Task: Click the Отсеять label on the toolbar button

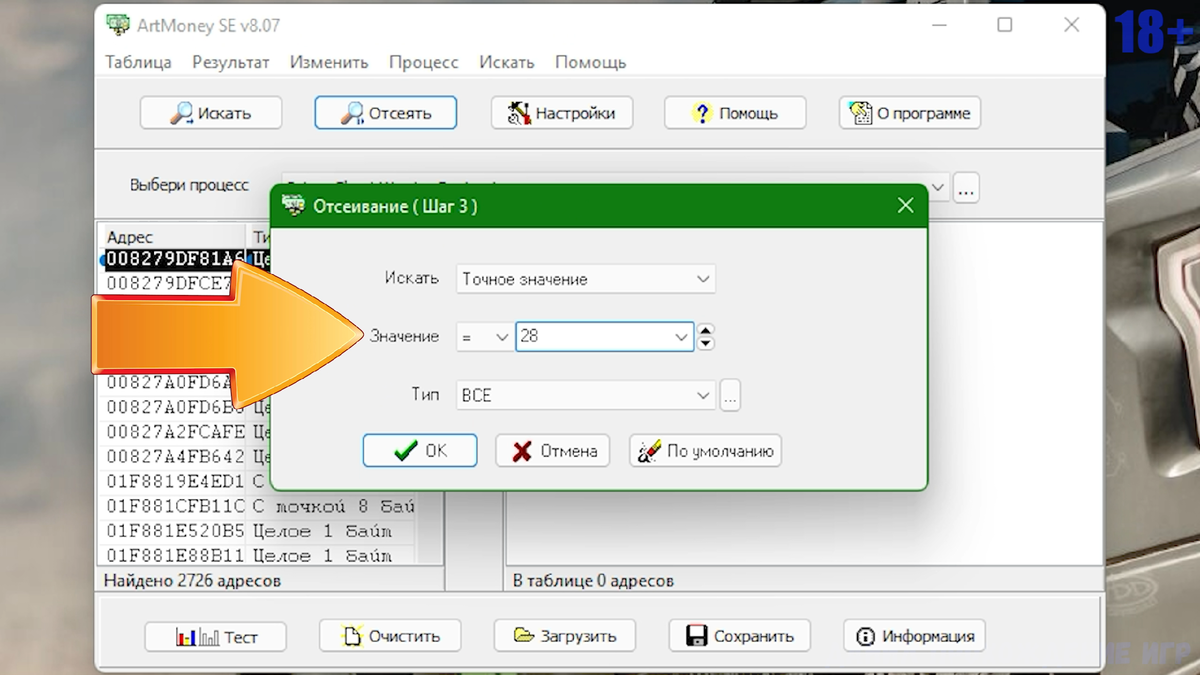Action: coord(400,113)
